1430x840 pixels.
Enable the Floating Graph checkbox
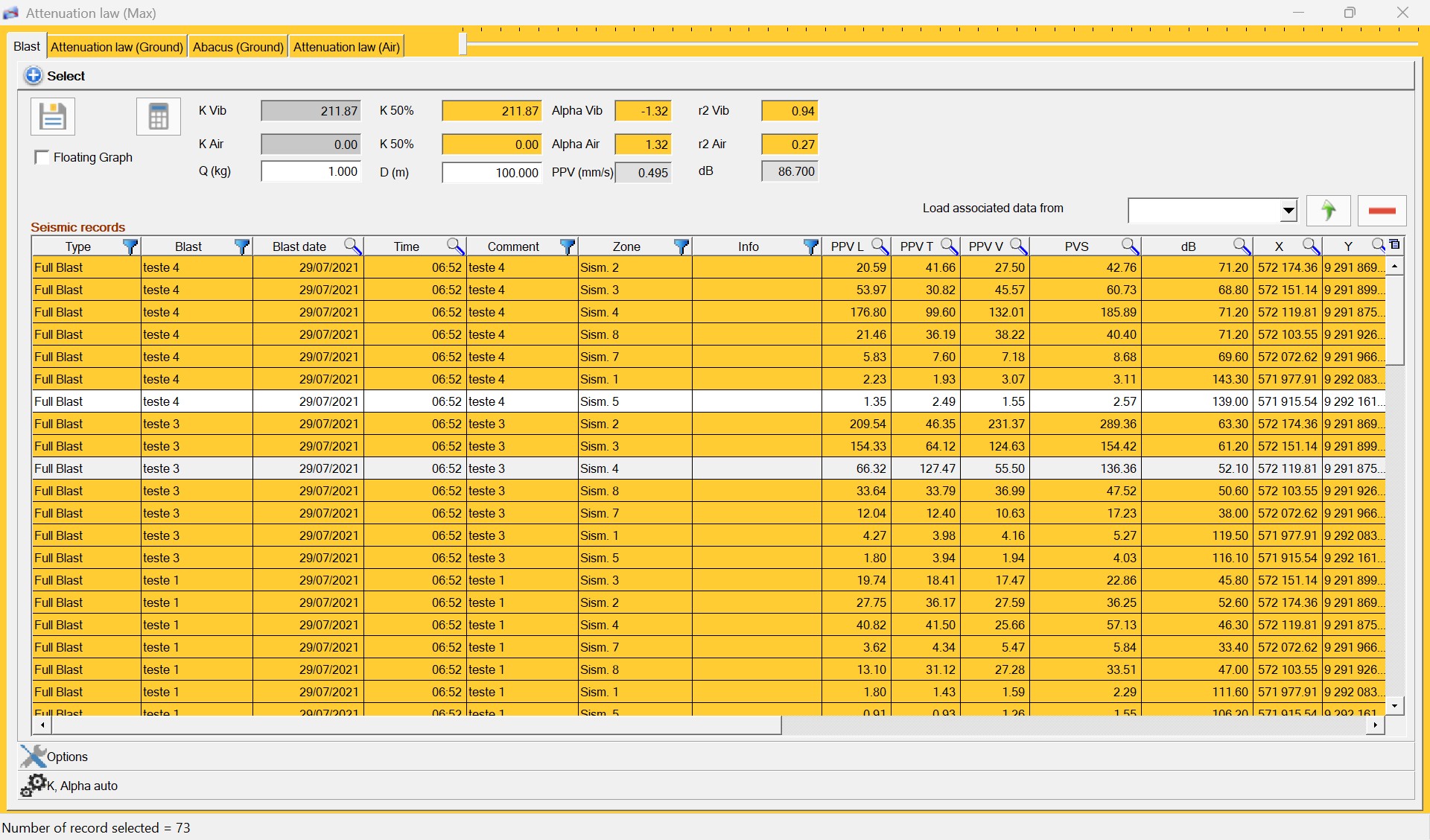coord(42,157)
